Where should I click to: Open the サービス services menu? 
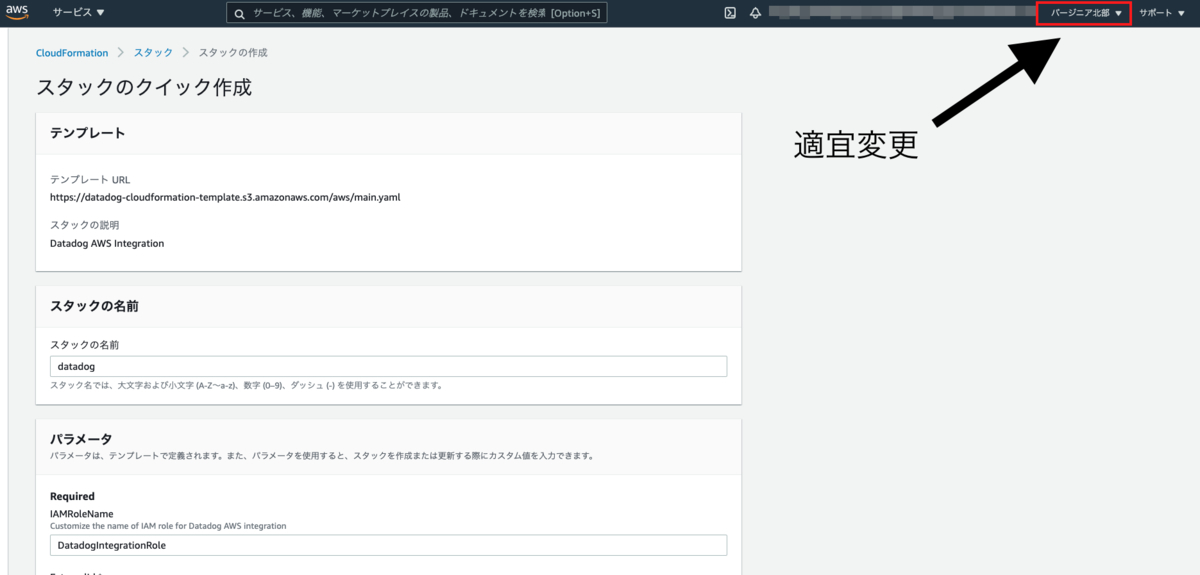click(78, 13)
